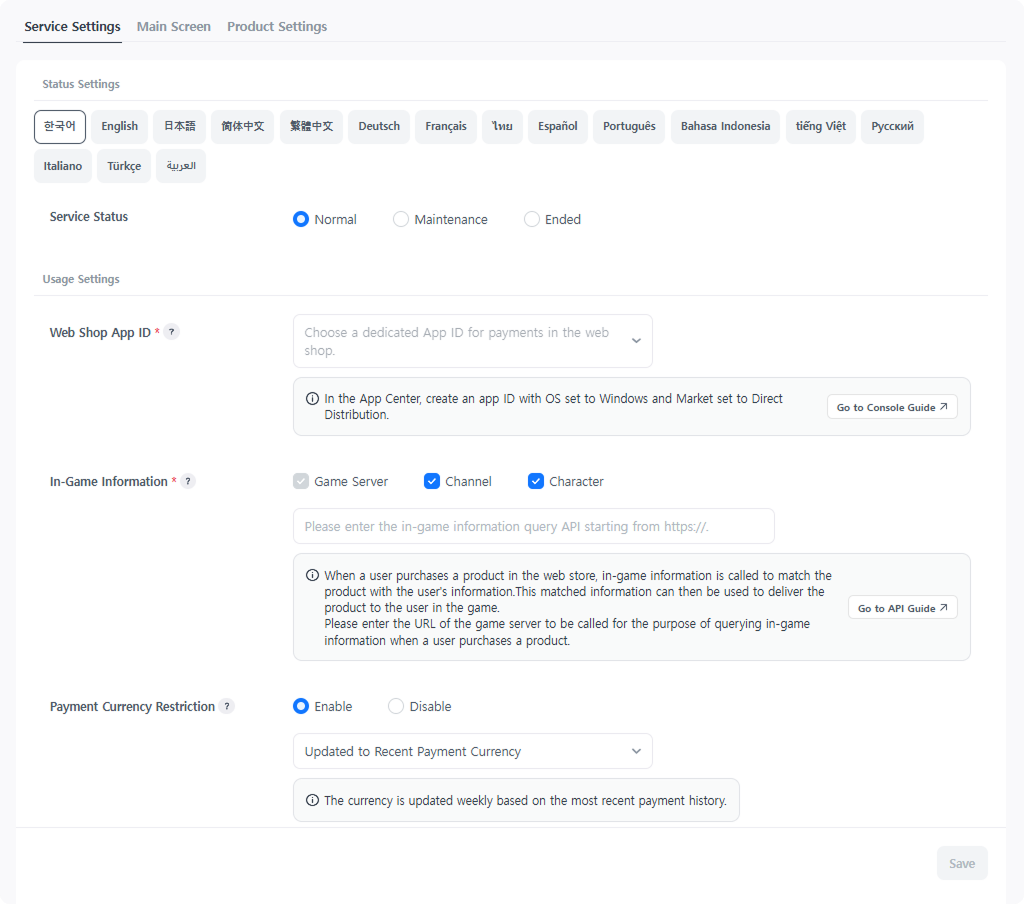Click the in-game information API URL field
Image resolution: width=1024 pixels, height=904 pixels.
coord(533,526)
